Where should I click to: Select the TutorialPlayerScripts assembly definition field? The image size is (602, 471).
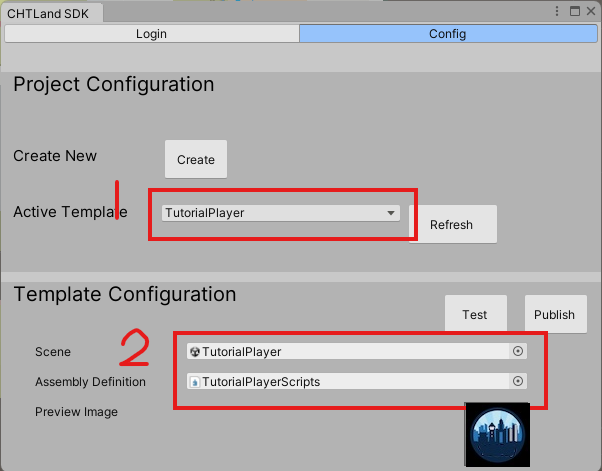pyautogui.click(x=350, y=381)
